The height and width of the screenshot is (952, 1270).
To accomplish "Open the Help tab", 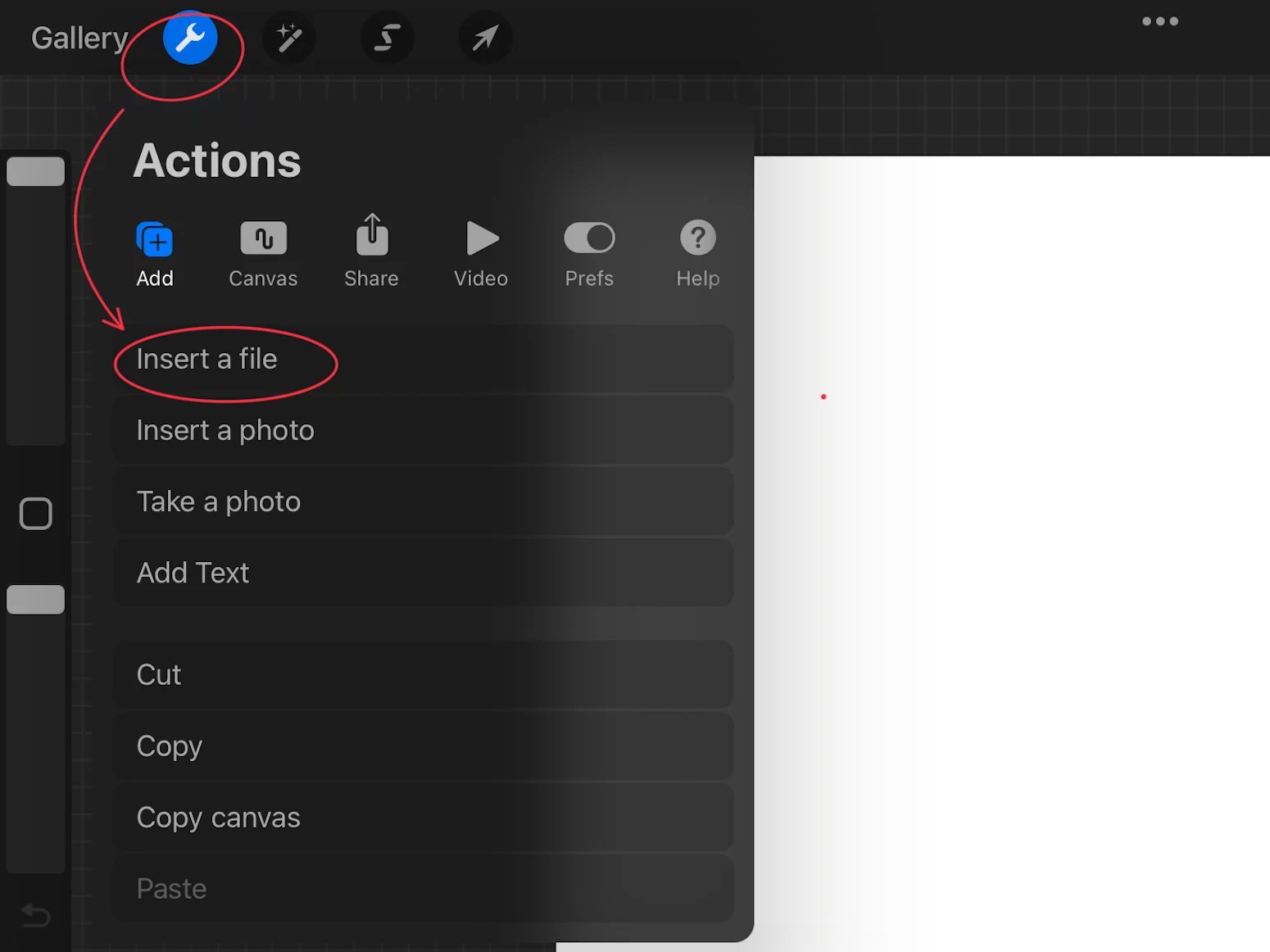I will click(698, 254).
